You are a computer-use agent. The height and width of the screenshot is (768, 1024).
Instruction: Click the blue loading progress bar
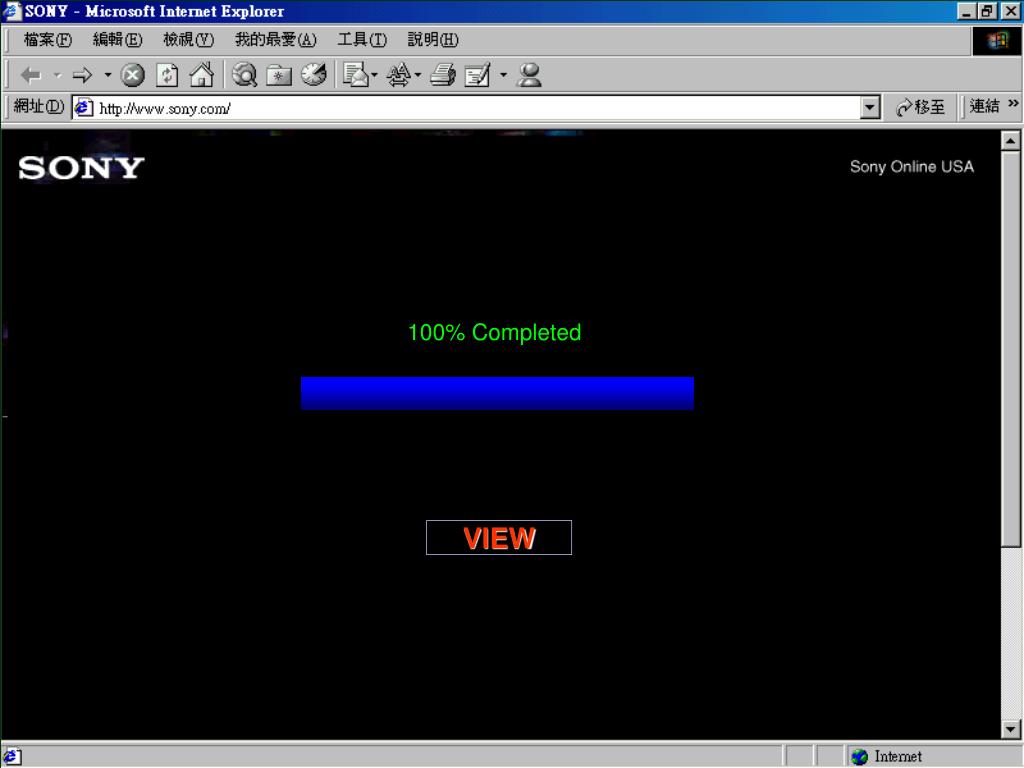coord(497,393)
